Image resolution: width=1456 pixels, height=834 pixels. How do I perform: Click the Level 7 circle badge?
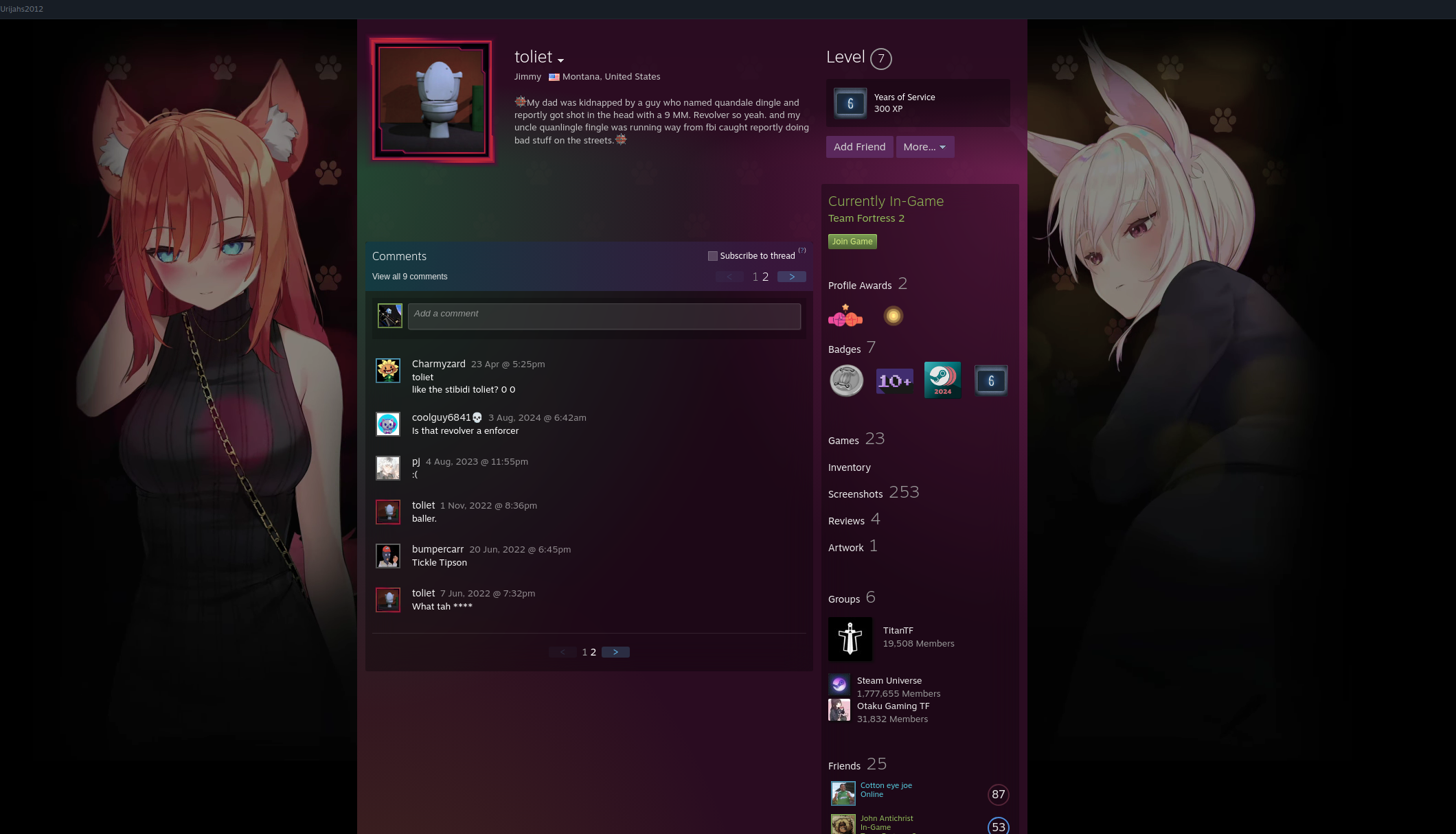[880, 59]
